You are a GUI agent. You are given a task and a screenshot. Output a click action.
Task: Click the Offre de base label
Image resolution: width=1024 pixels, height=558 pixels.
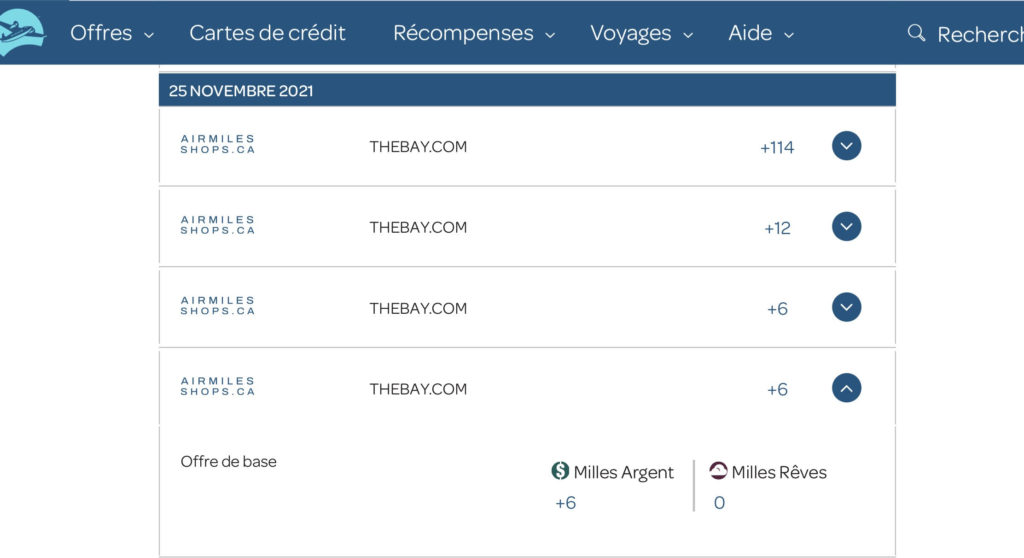point(229,462)
